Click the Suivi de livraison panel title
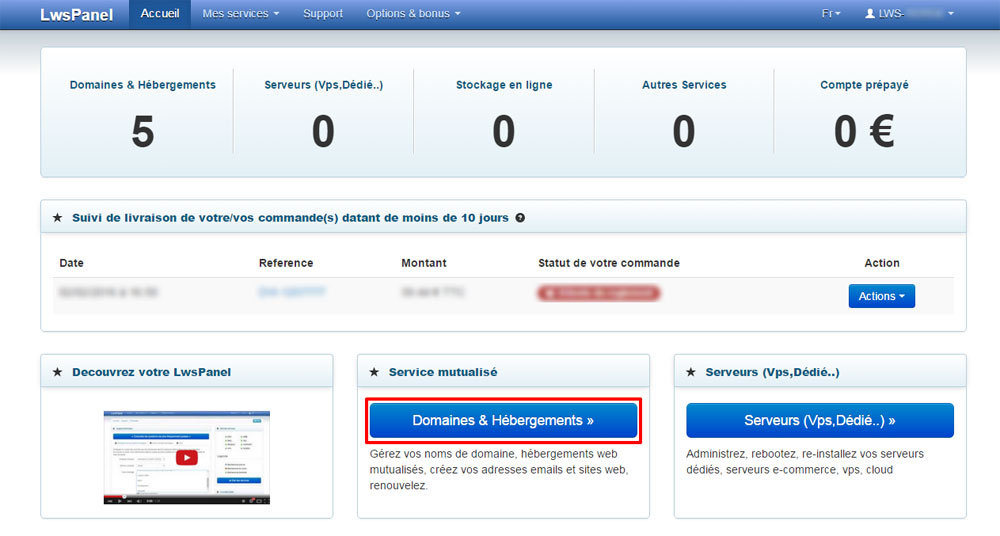The height and width of the screenshot is (536, 1000). click(290, 218)
